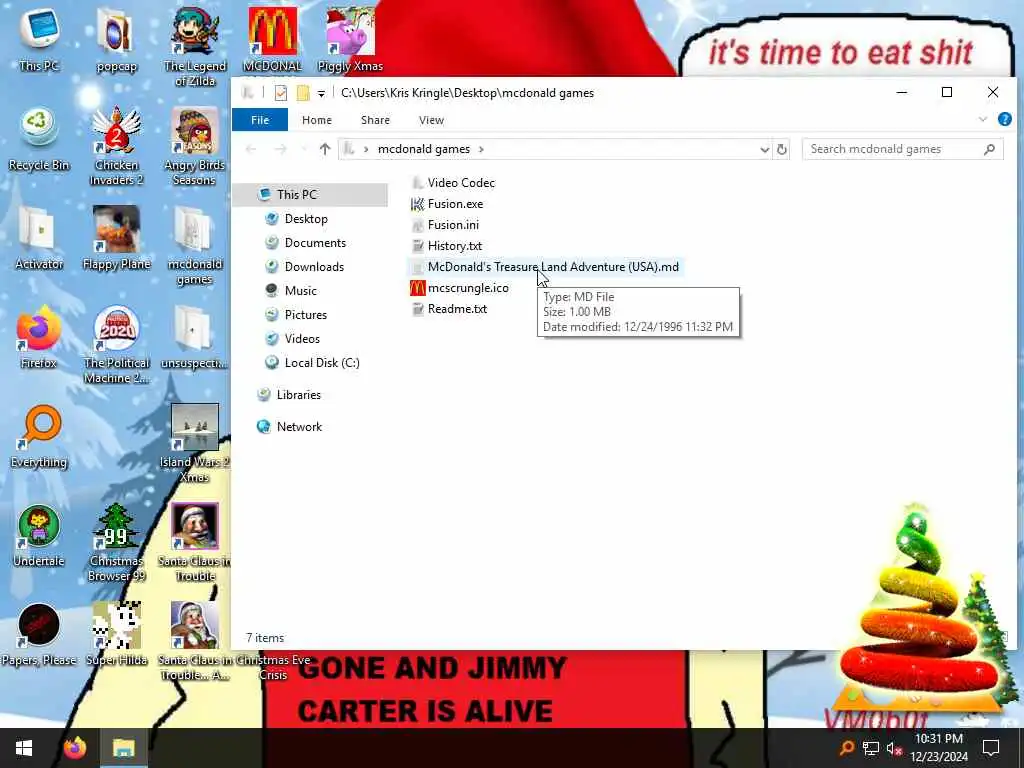Launch Island Wars 2 Xmas shortcut

195,443
